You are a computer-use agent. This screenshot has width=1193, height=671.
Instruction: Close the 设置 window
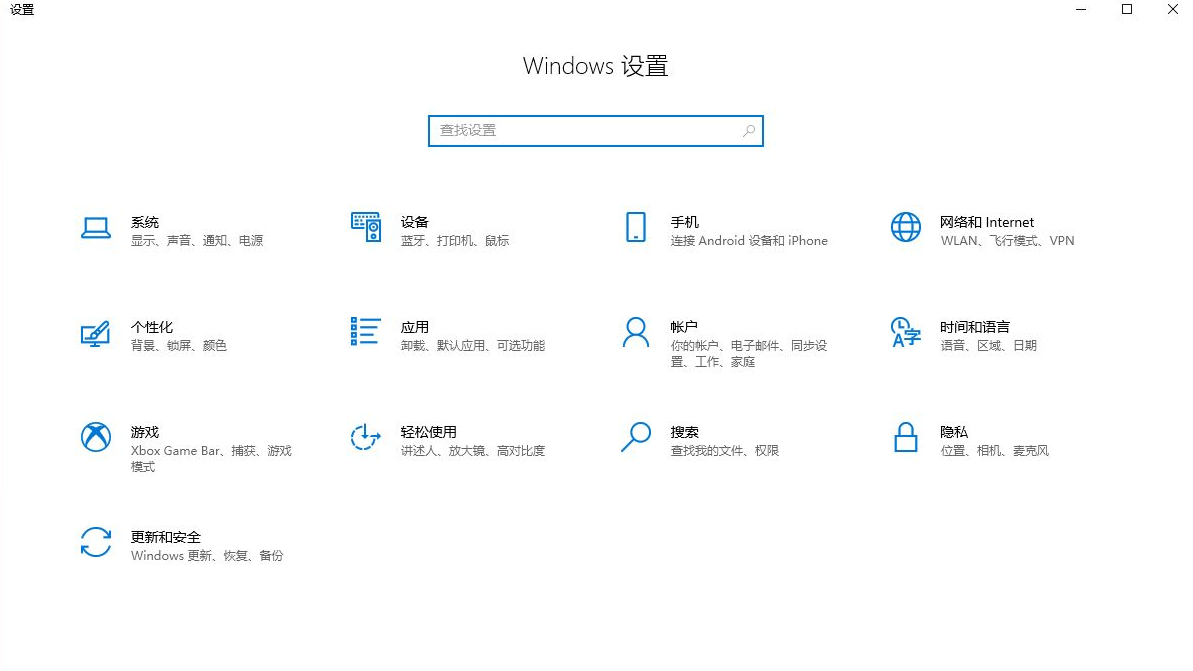(1172, 9)
